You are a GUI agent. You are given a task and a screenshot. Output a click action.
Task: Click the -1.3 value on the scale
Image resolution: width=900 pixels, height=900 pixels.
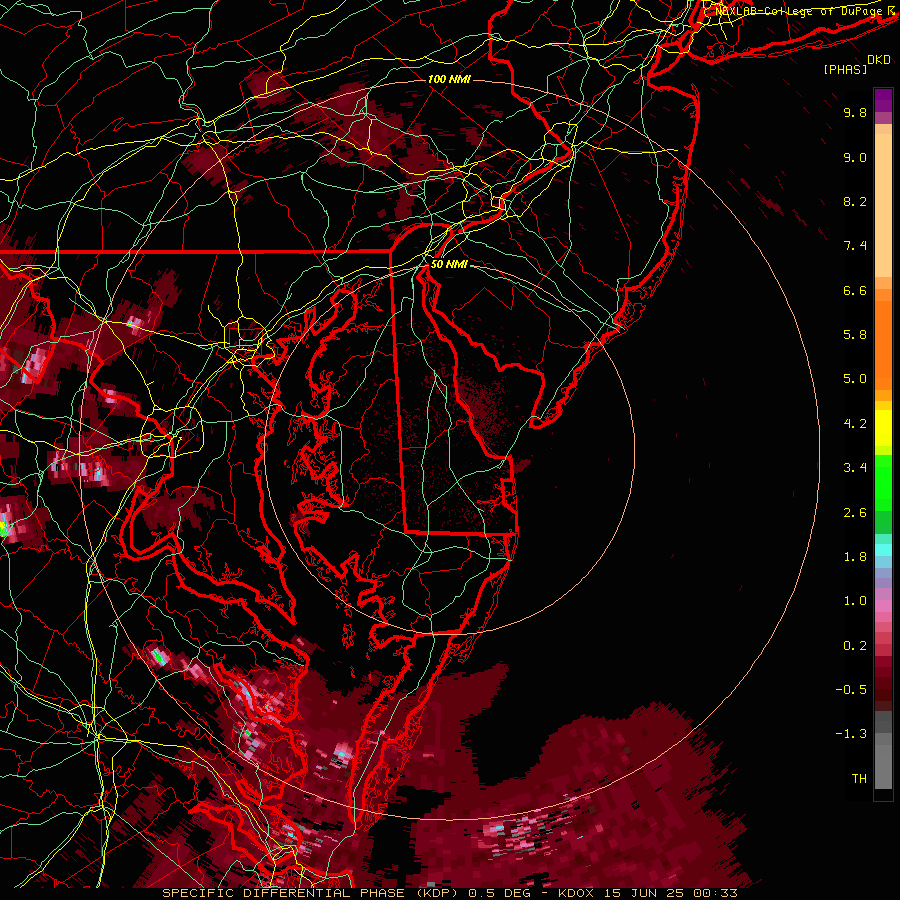tap(851, 734)
